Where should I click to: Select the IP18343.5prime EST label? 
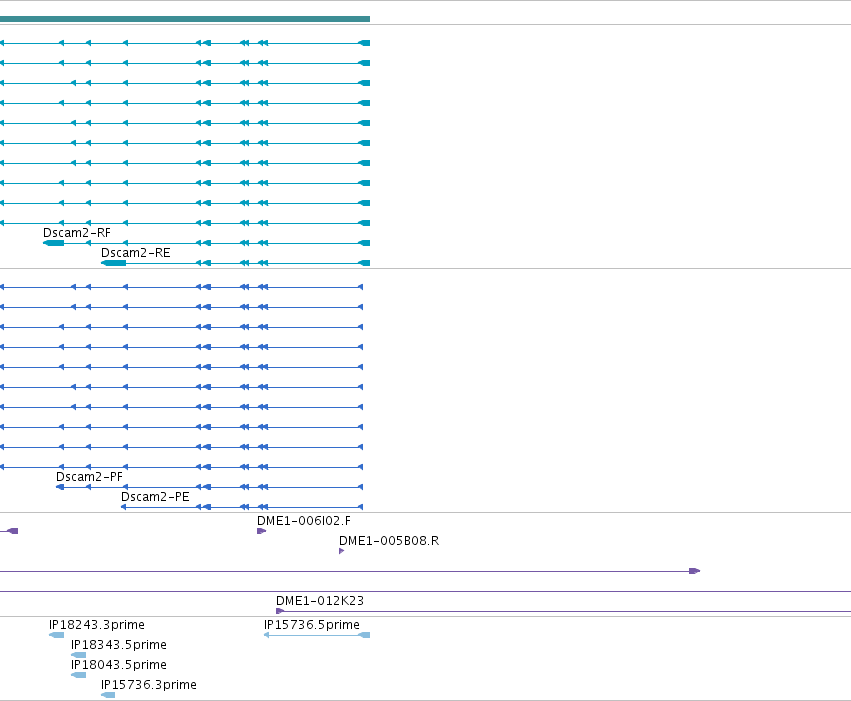point(119,645)
